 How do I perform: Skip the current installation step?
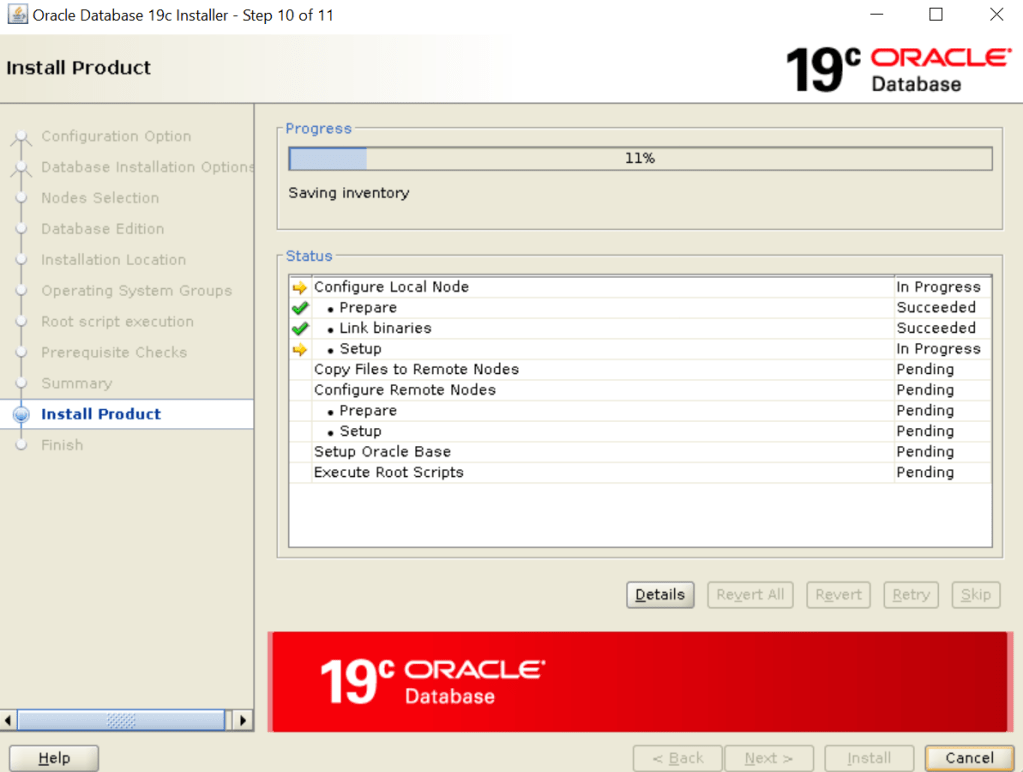pyautogui.click(x=975, y=594)
